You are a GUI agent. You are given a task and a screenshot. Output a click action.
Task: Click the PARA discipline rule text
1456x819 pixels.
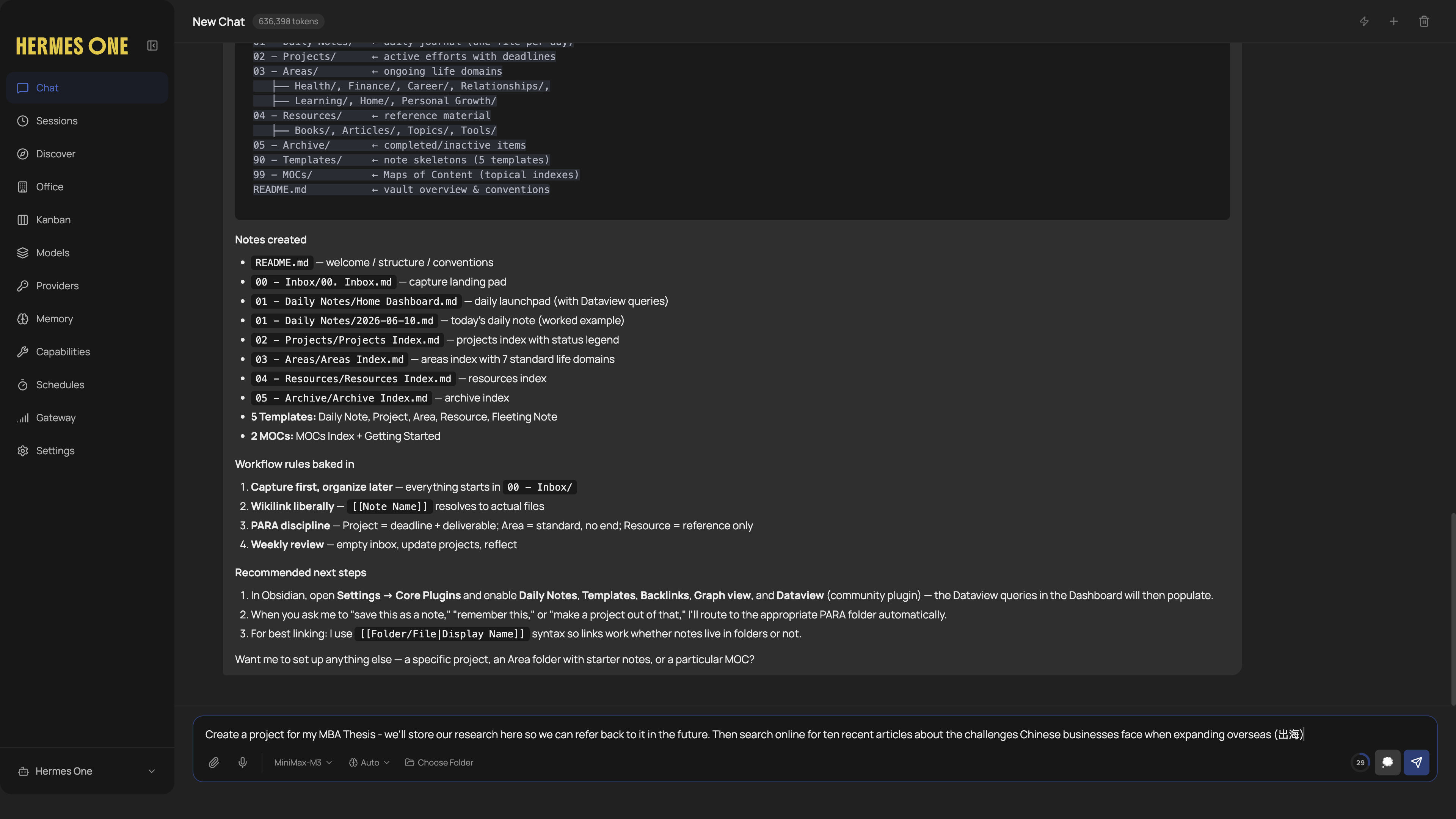point(502,526)
